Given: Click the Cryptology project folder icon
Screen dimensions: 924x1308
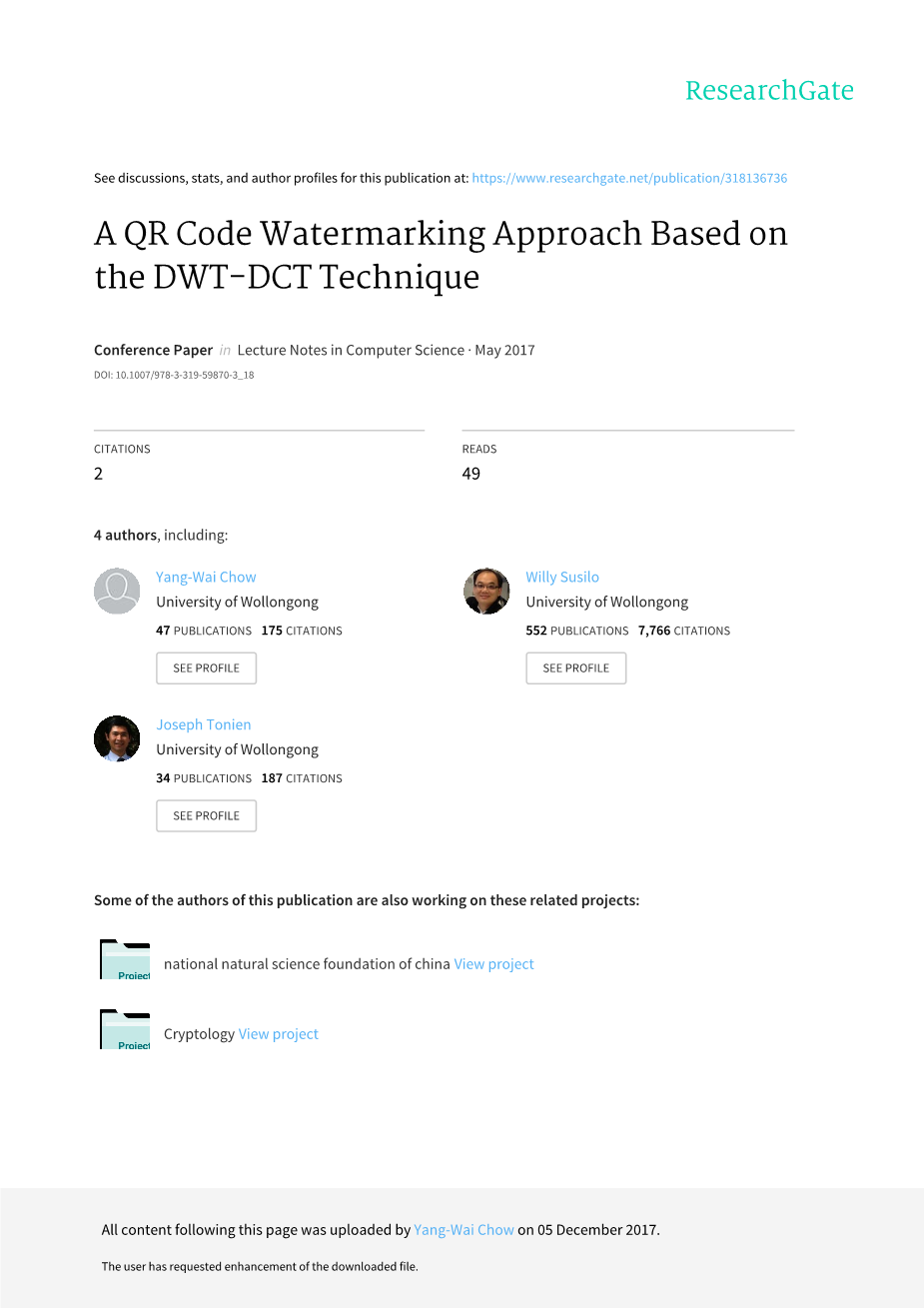Looking at the screenshot, I should point(125,1030).
